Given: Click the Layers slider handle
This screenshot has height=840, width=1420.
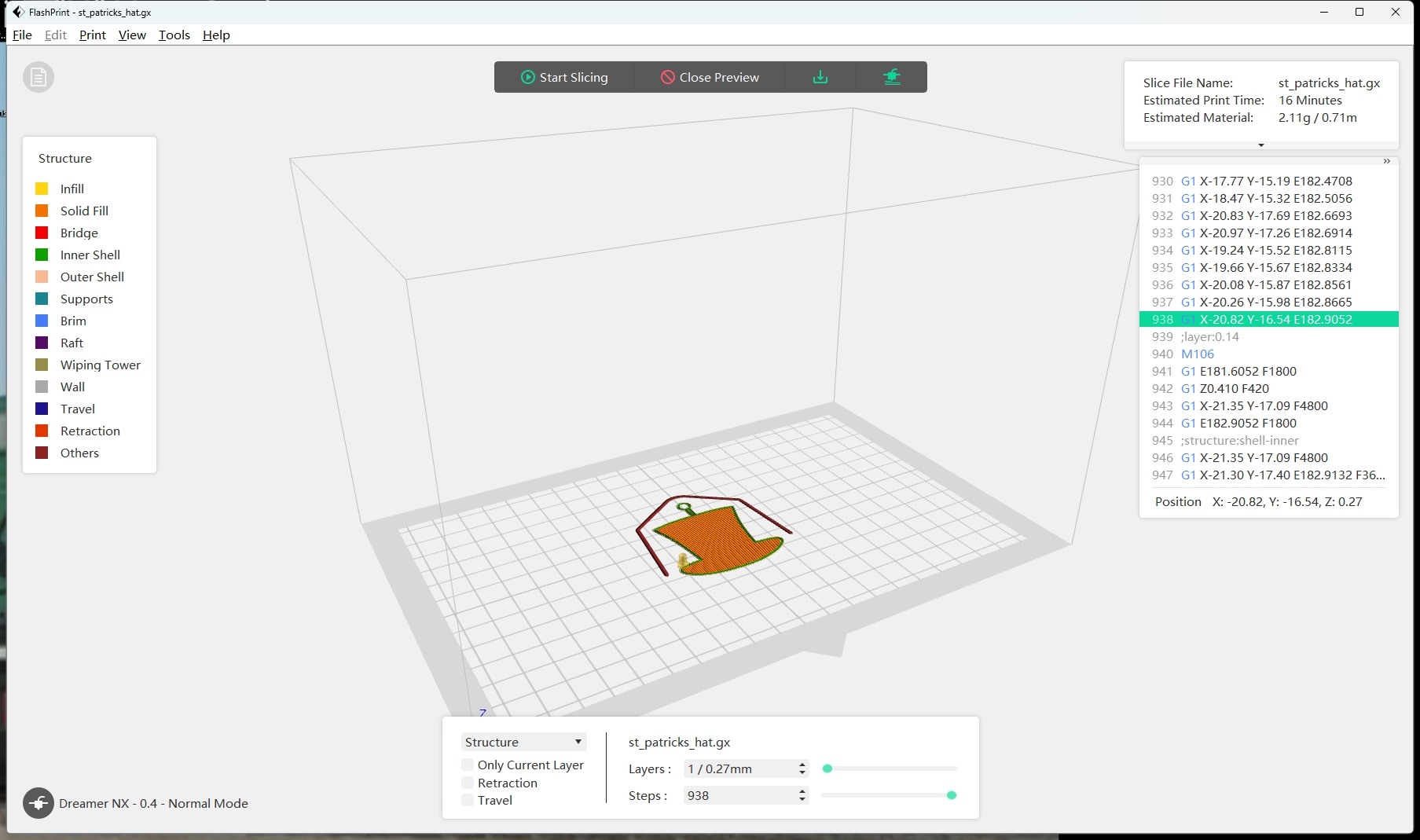Looking at the screenshot, I should coord(827,768).
